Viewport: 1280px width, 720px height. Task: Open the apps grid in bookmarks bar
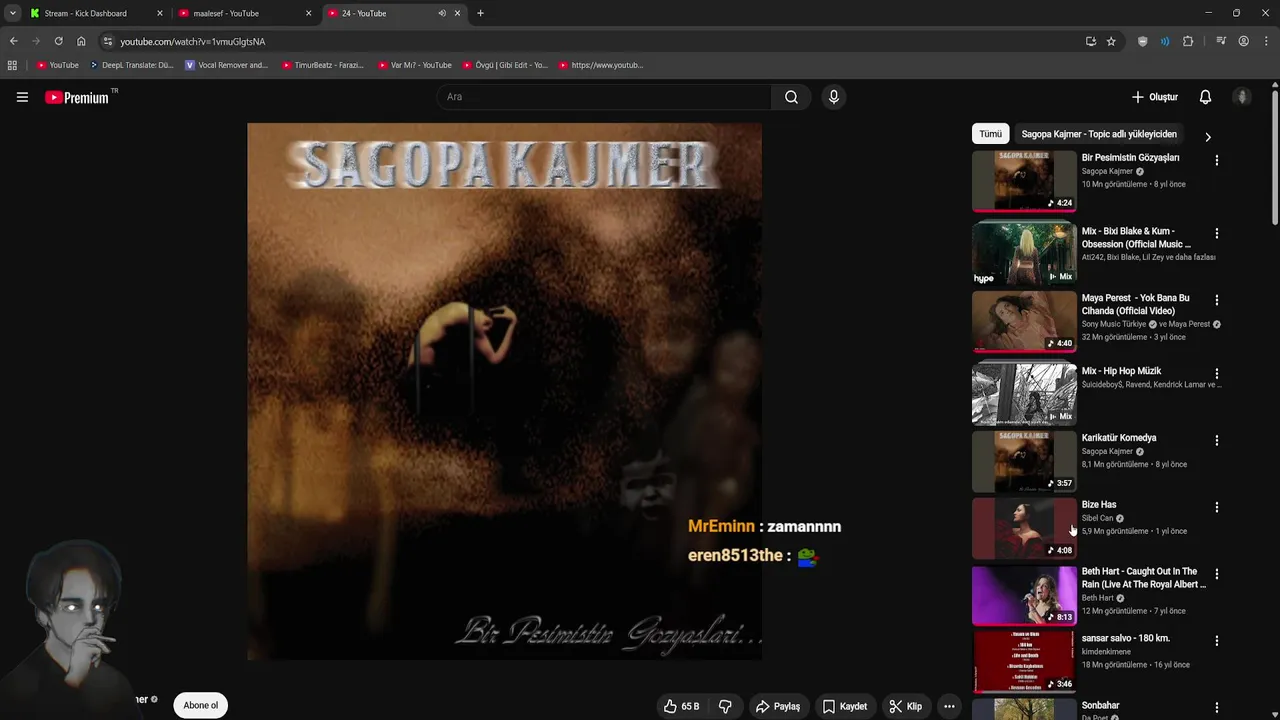point(12,65)
